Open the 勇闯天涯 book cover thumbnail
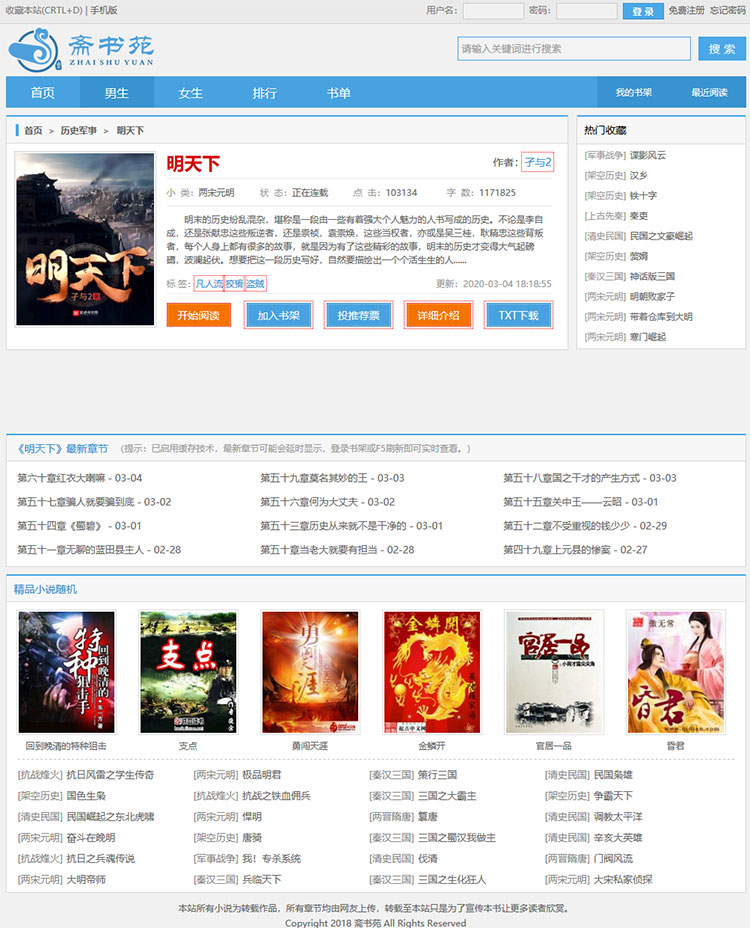 (x=310, y=672)
